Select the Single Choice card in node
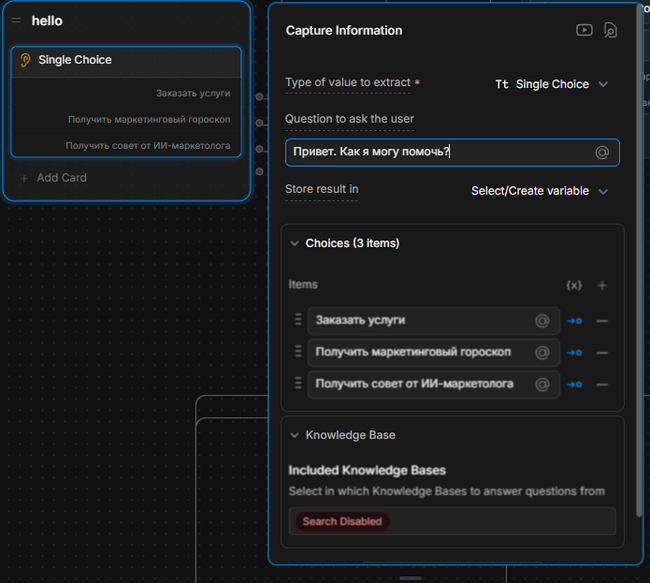This screenshot has height=583, width=650. (x=126, y=61)
